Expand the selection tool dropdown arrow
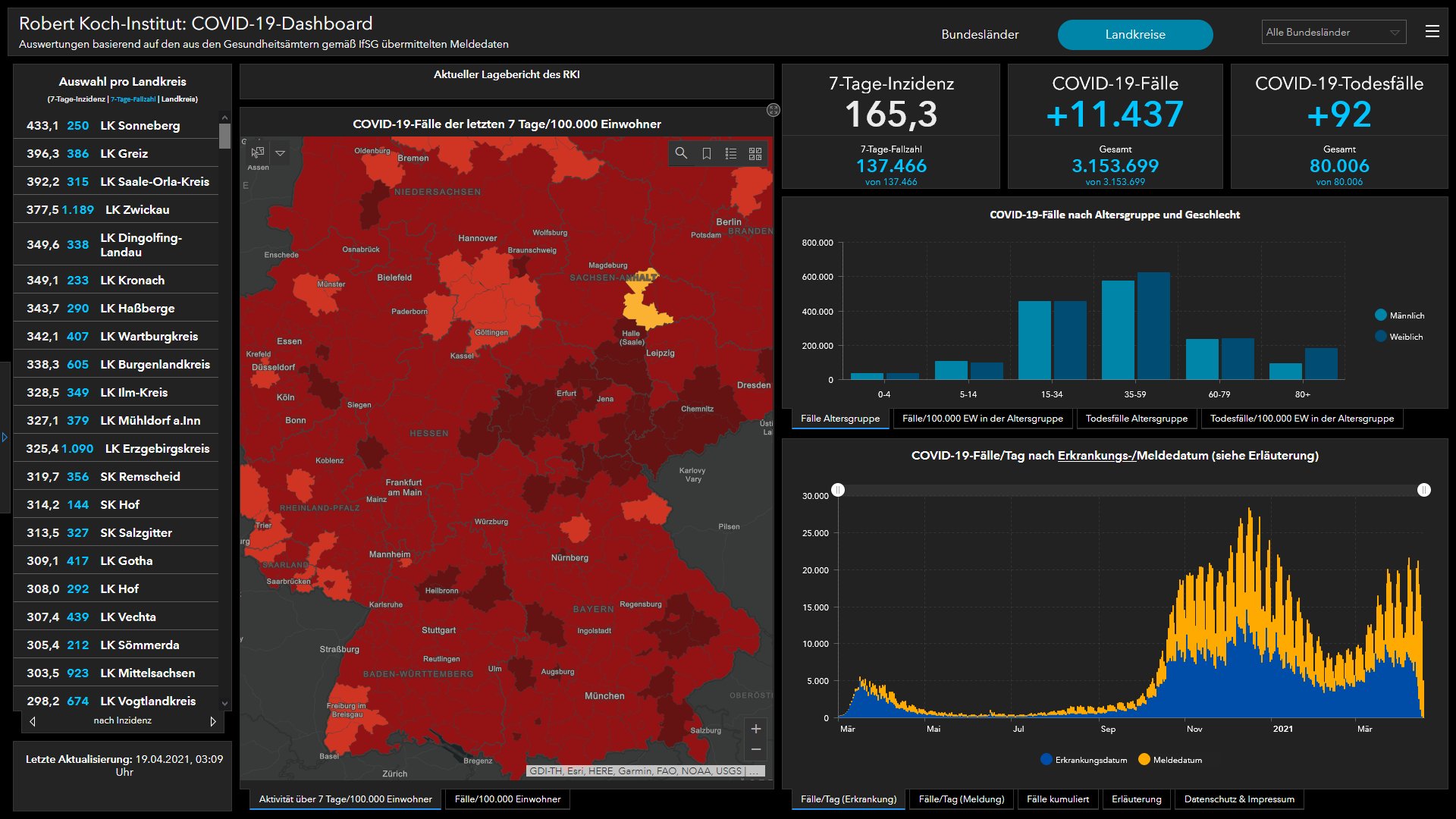 (280, 152)
